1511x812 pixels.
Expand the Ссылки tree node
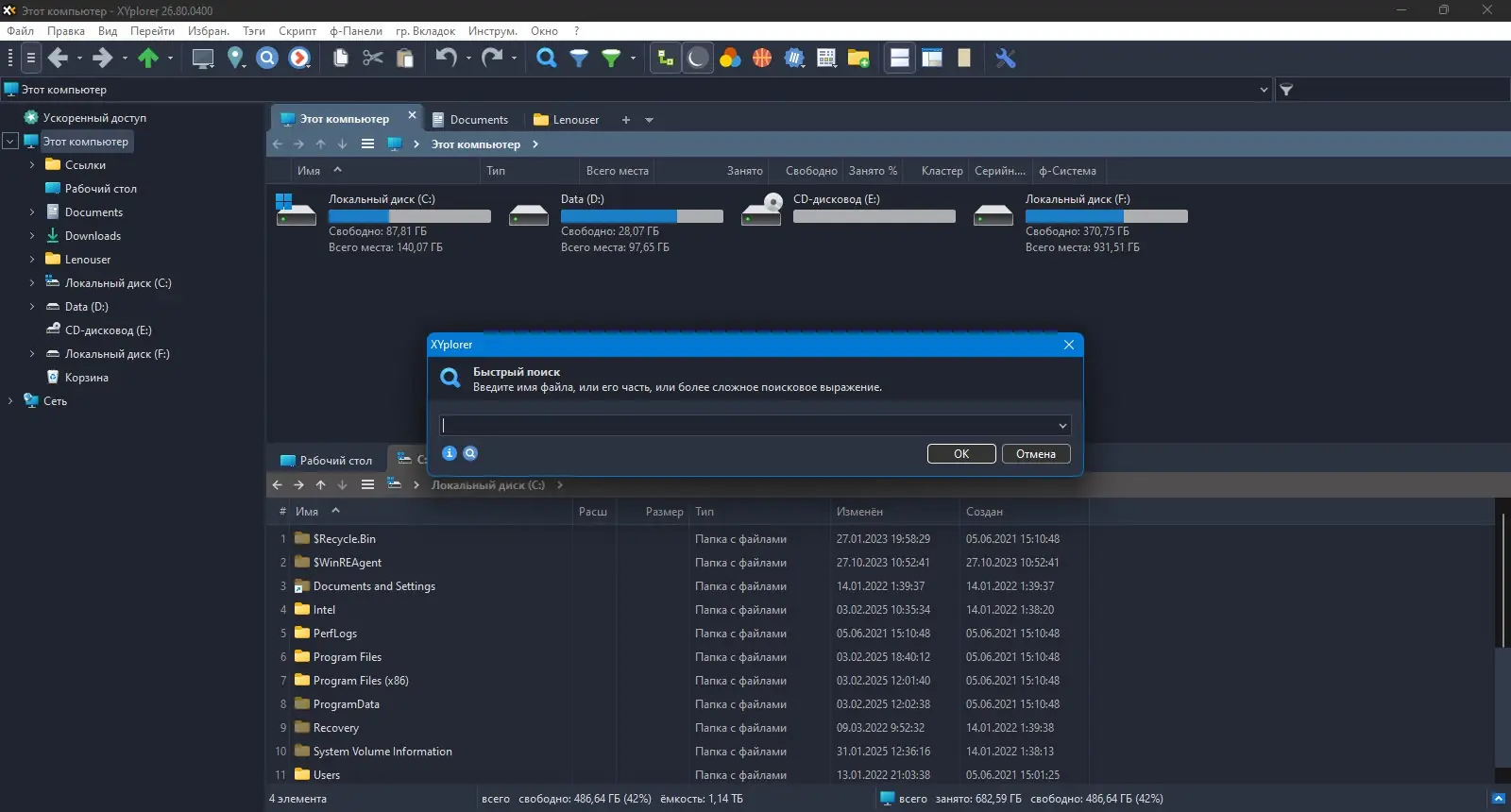(x=31, y=165)
